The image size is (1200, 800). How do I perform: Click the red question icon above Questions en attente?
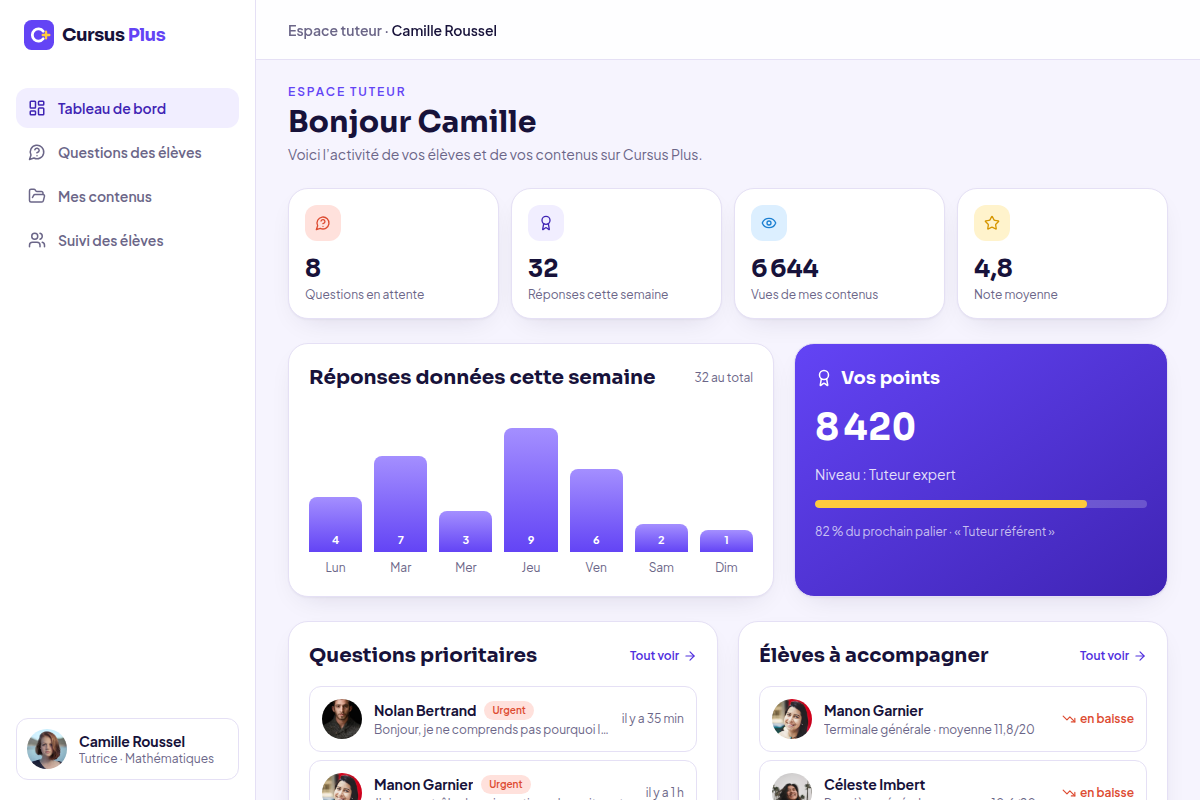pos(323,223)
